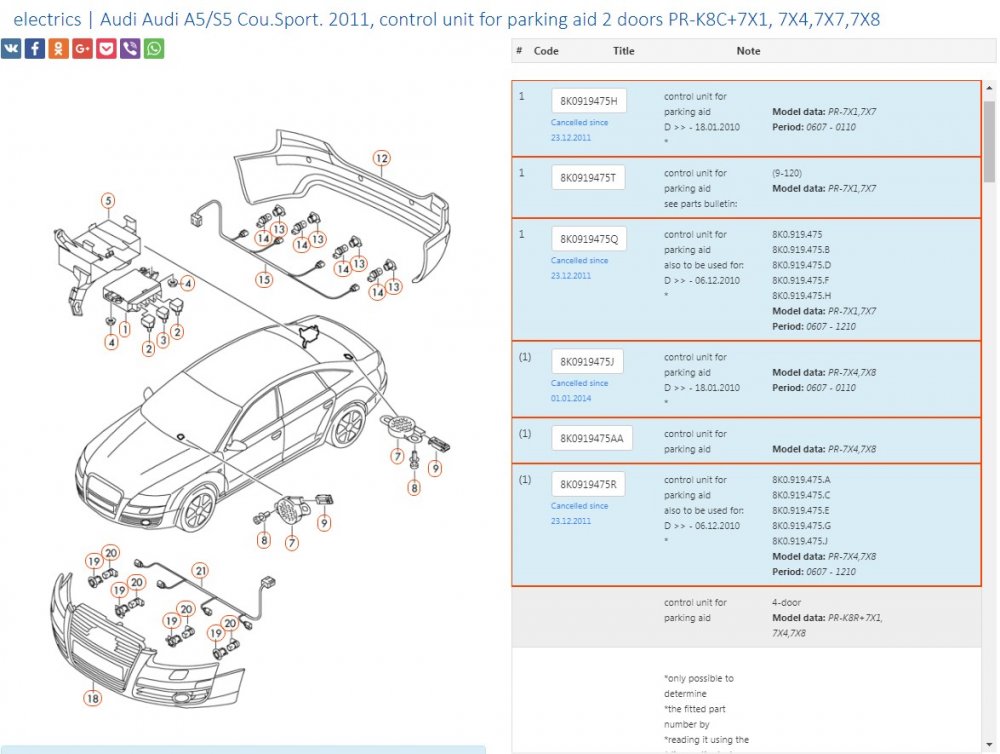Click diagram callout 5 bracket
1000x754 pixels.
click(108, 201)
